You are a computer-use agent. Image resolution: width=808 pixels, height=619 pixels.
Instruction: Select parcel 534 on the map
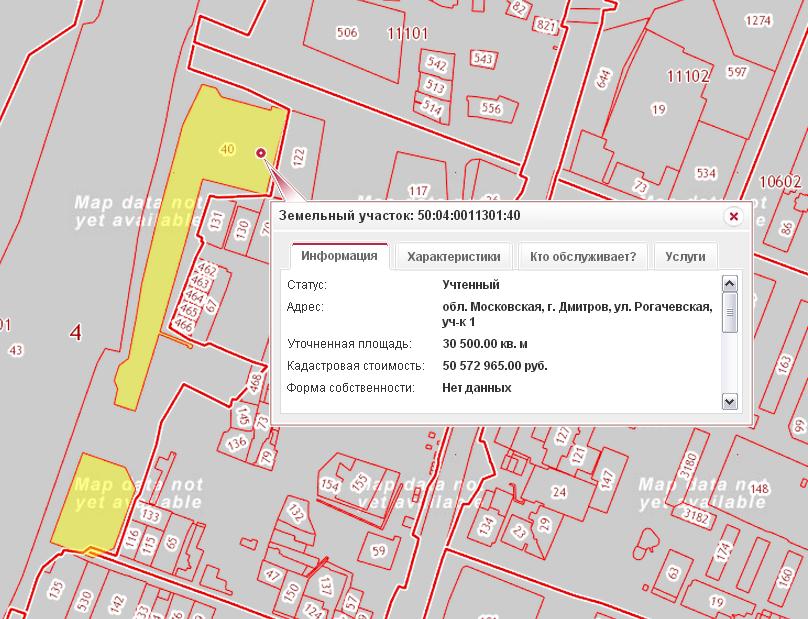point(706,173)
